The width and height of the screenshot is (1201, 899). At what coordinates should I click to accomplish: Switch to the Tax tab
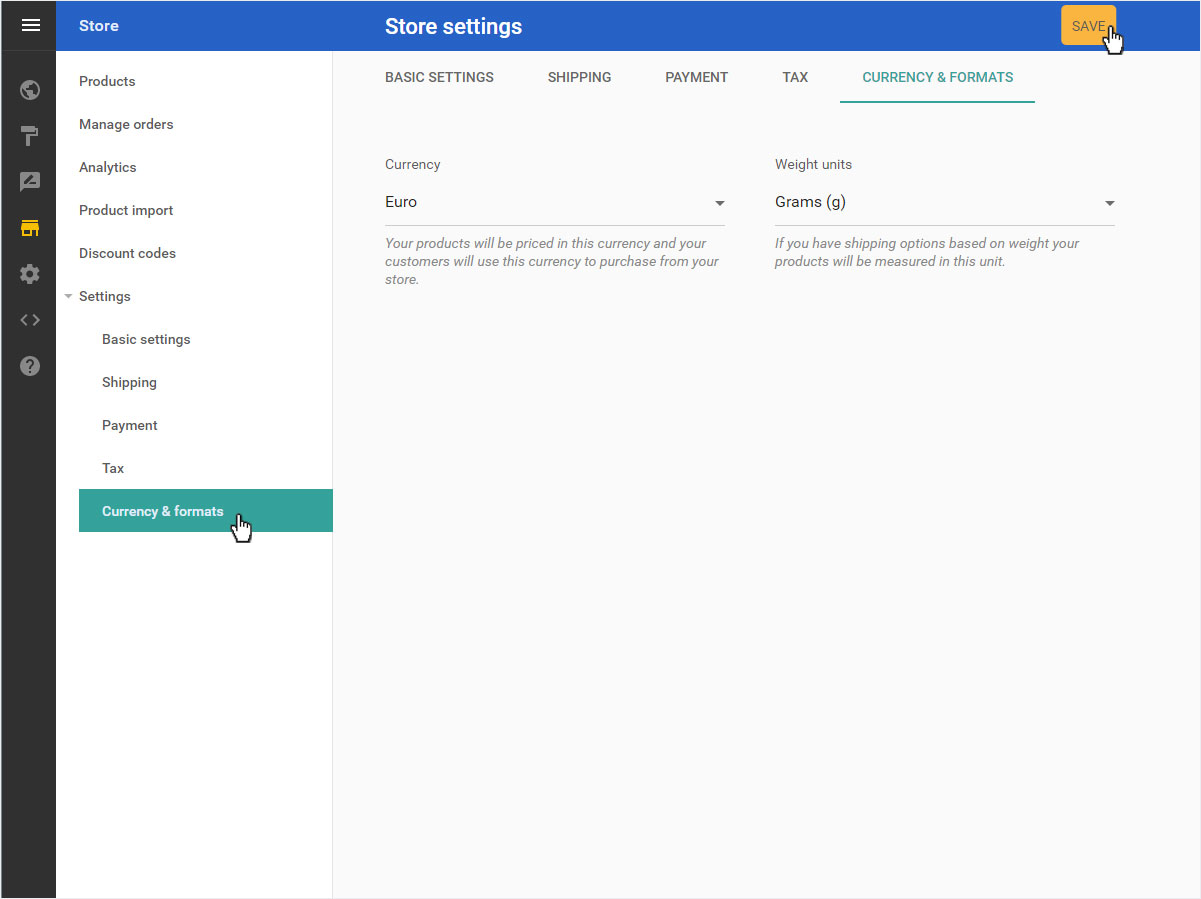795,77
